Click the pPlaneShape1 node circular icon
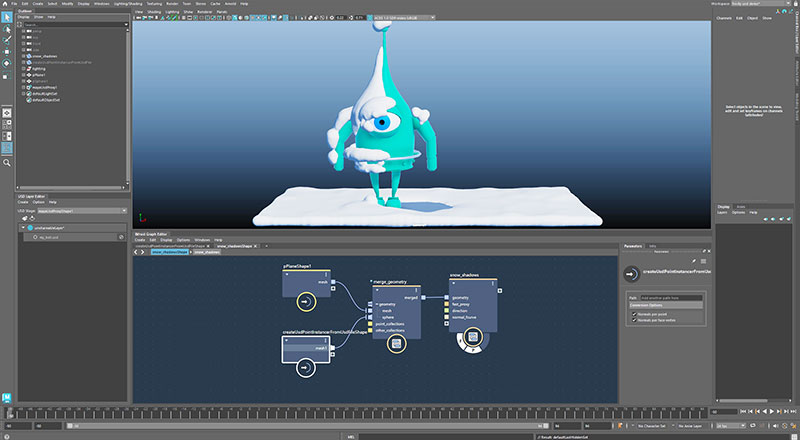 click(306, 302)
